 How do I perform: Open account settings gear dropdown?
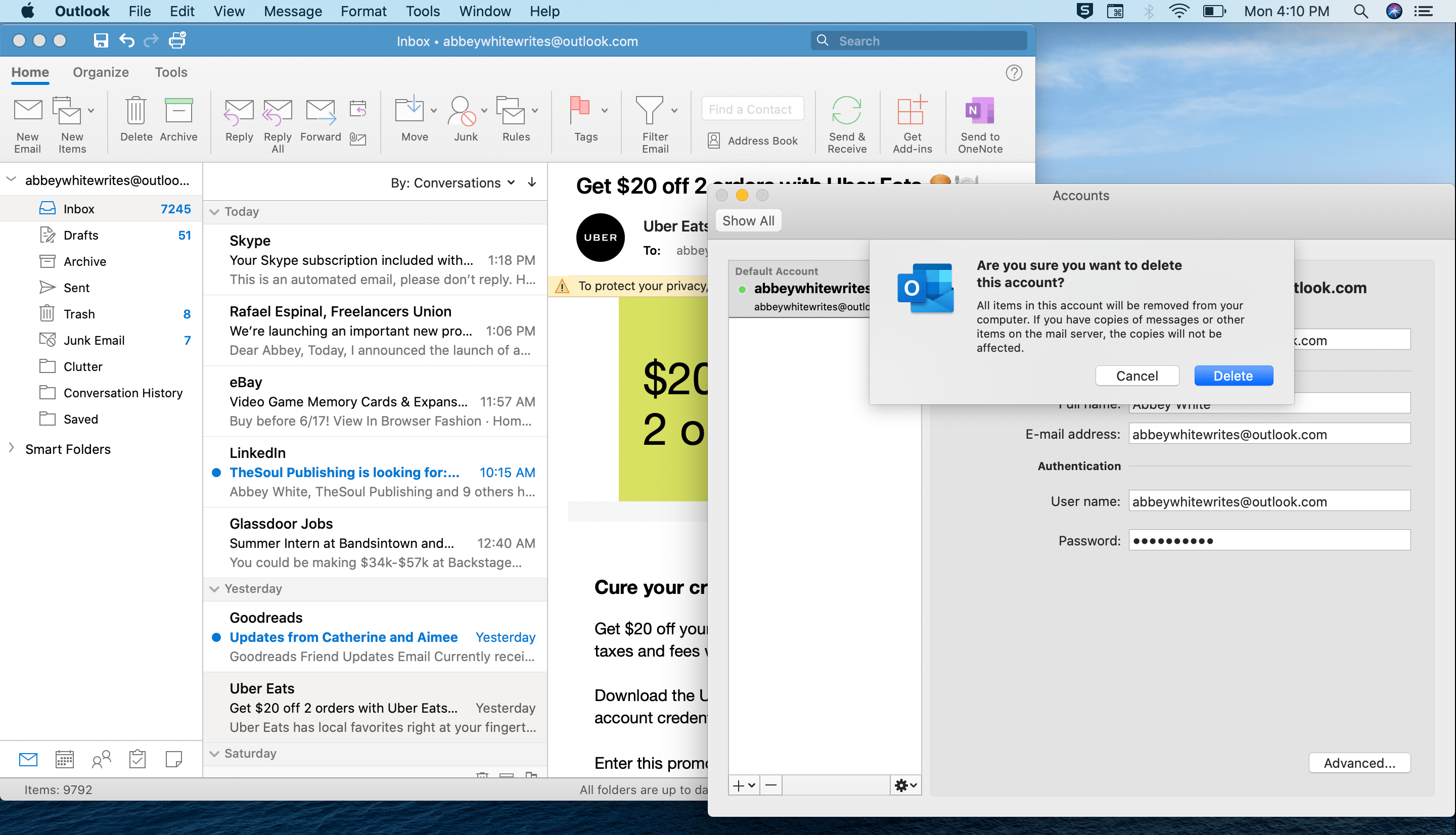coord(905,784)
